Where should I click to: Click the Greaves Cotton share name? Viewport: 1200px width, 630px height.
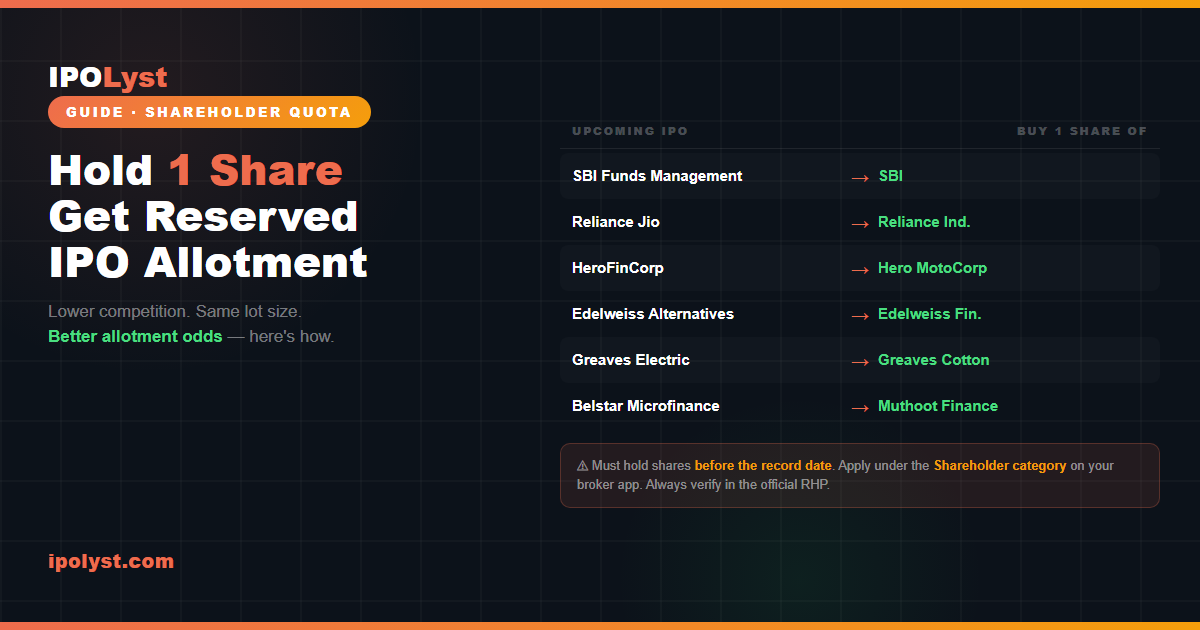(x=934, y=360)
